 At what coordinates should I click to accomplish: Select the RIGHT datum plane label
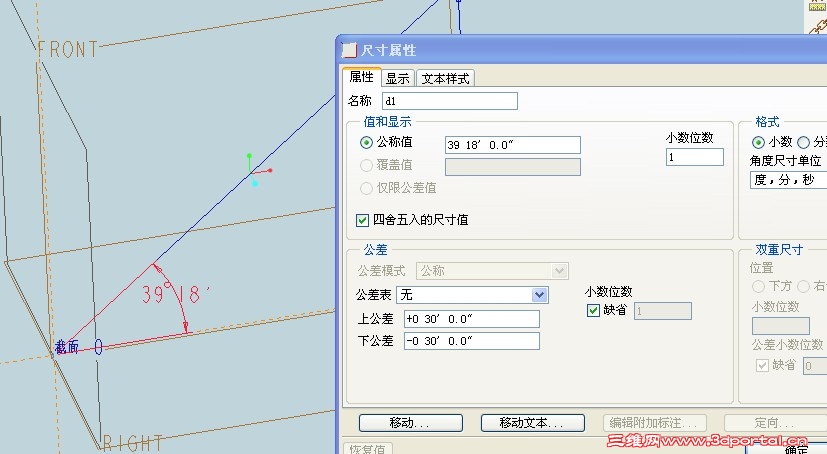[x=133, y=443]
